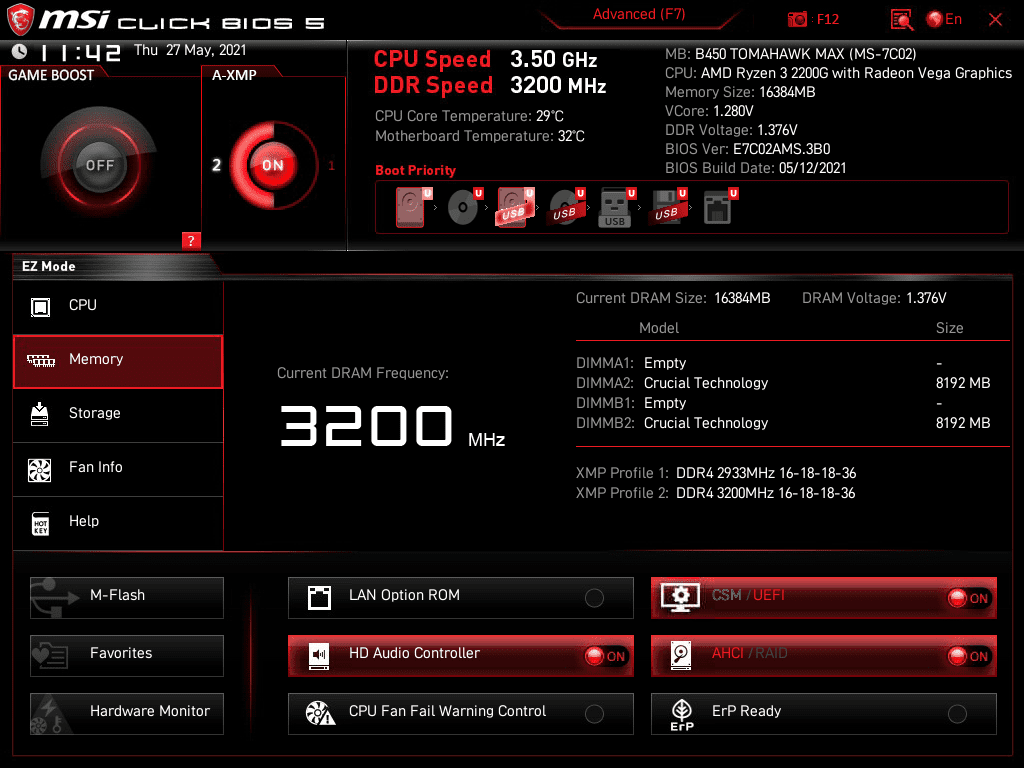Turn off HD Audio Controller ON switch

(x=606, y=656)
